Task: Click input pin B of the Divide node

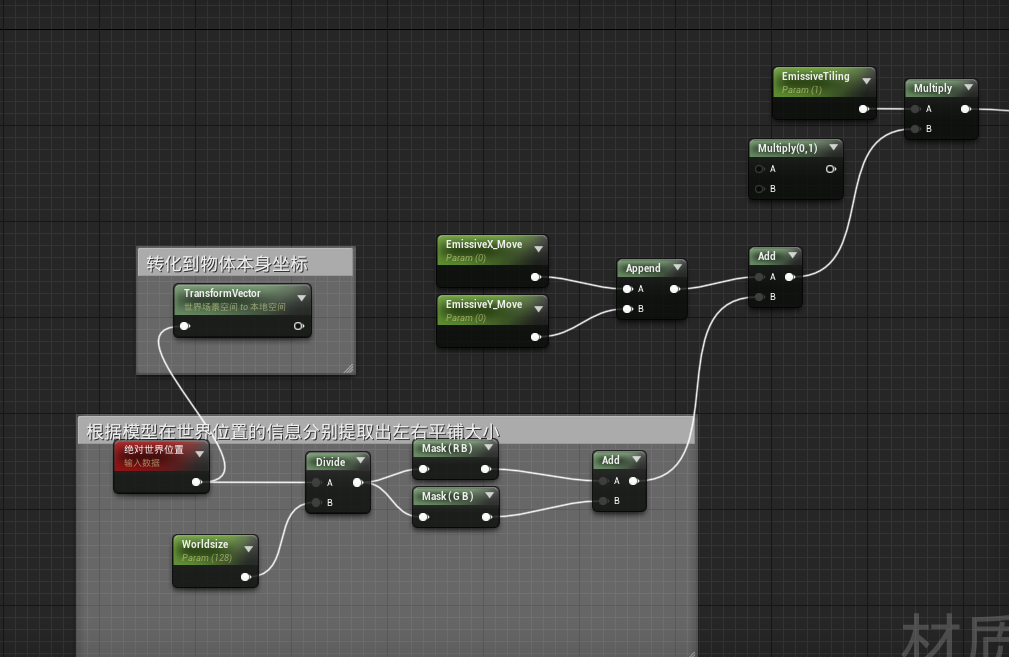Action: (x=317, y=502)
